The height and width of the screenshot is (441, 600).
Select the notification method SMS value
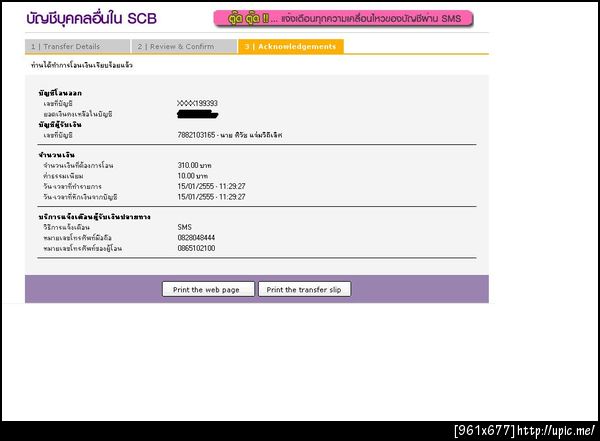[x=184, y=227]
